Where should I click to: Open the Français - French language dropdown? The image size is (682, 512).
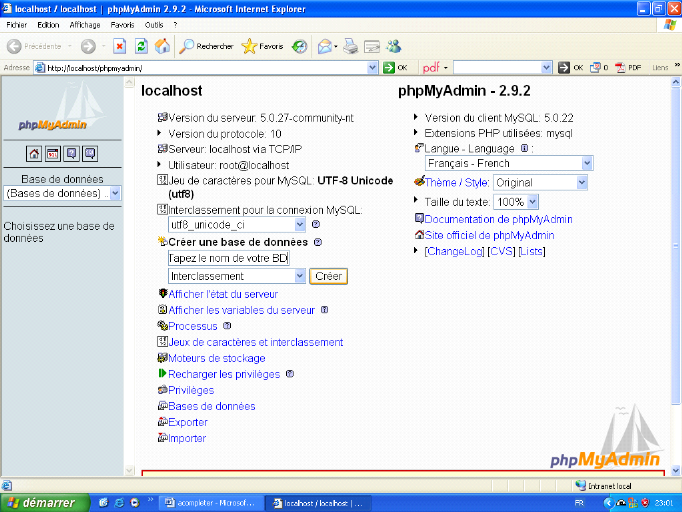click(x=509, y=164)
